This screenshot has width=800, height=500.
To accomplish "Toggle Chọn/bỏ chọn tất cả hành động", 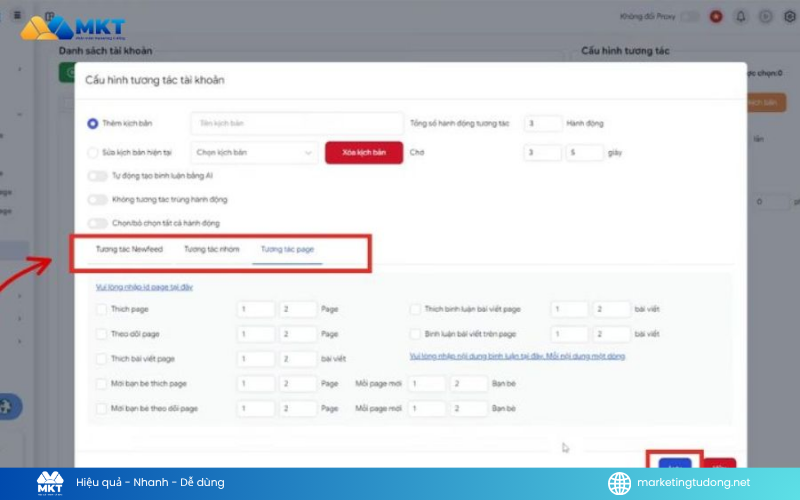I will click(97, 223).
